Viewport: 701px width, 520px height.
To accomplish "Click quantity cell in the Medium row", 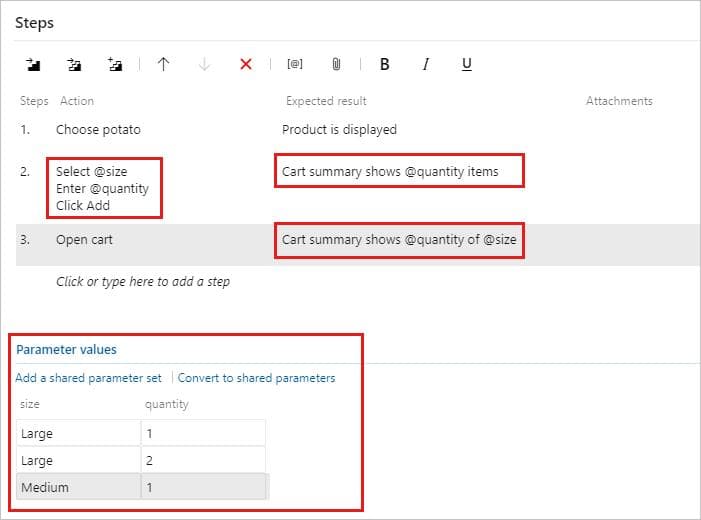I will point(203,487).
